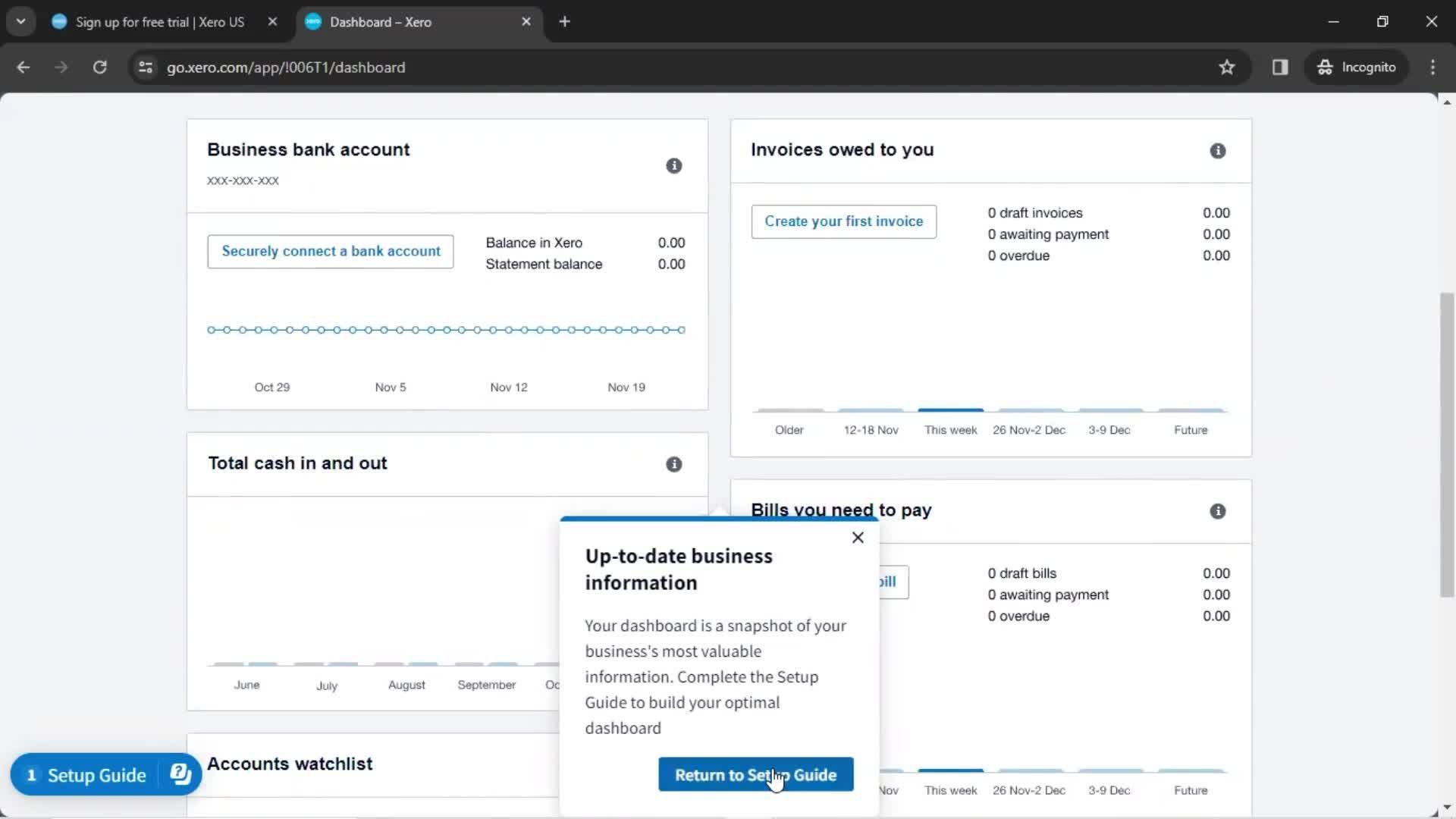Click September label on cash chart
The image size is (1456, 819).
point(486,685)
